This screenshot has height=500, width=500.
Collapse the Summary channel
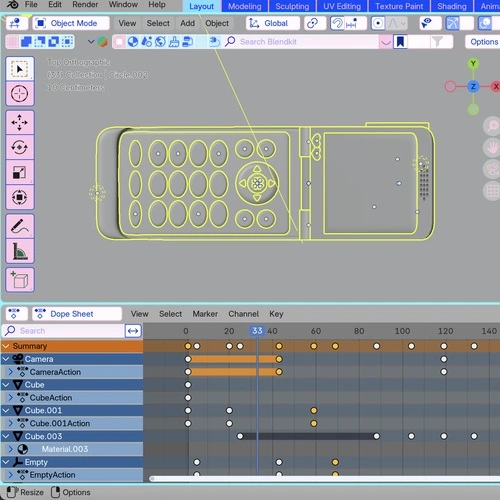tap(6, 346)
